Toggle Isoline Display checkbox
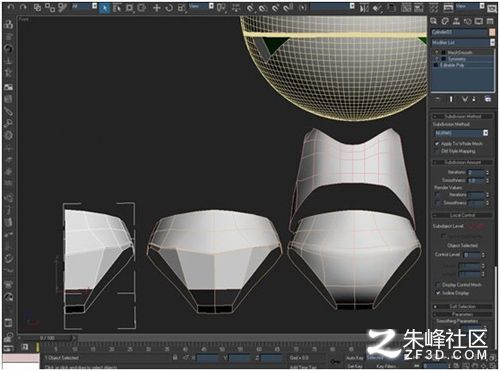The image size is (500, 371). [438, 293]
